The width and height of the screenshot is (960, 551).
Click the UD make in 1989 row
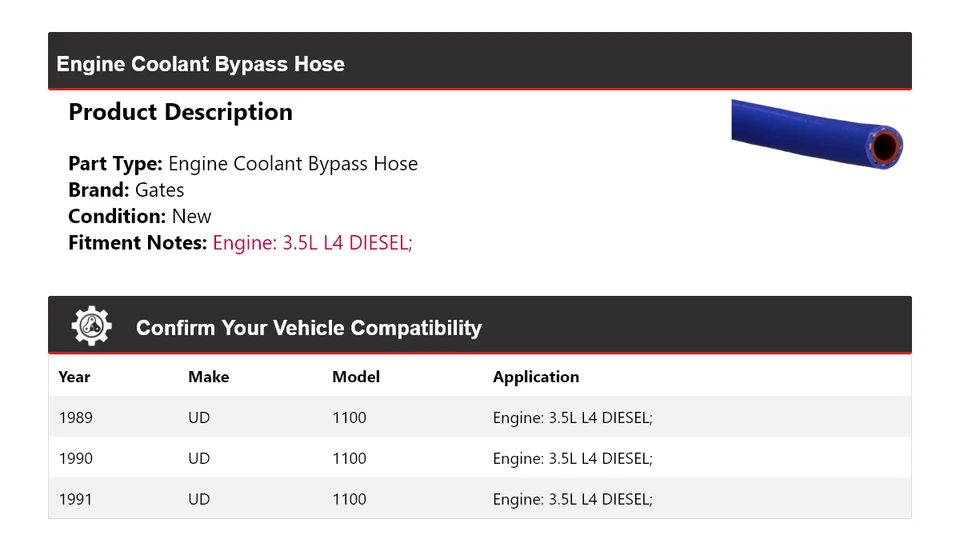tap(199, 417)
